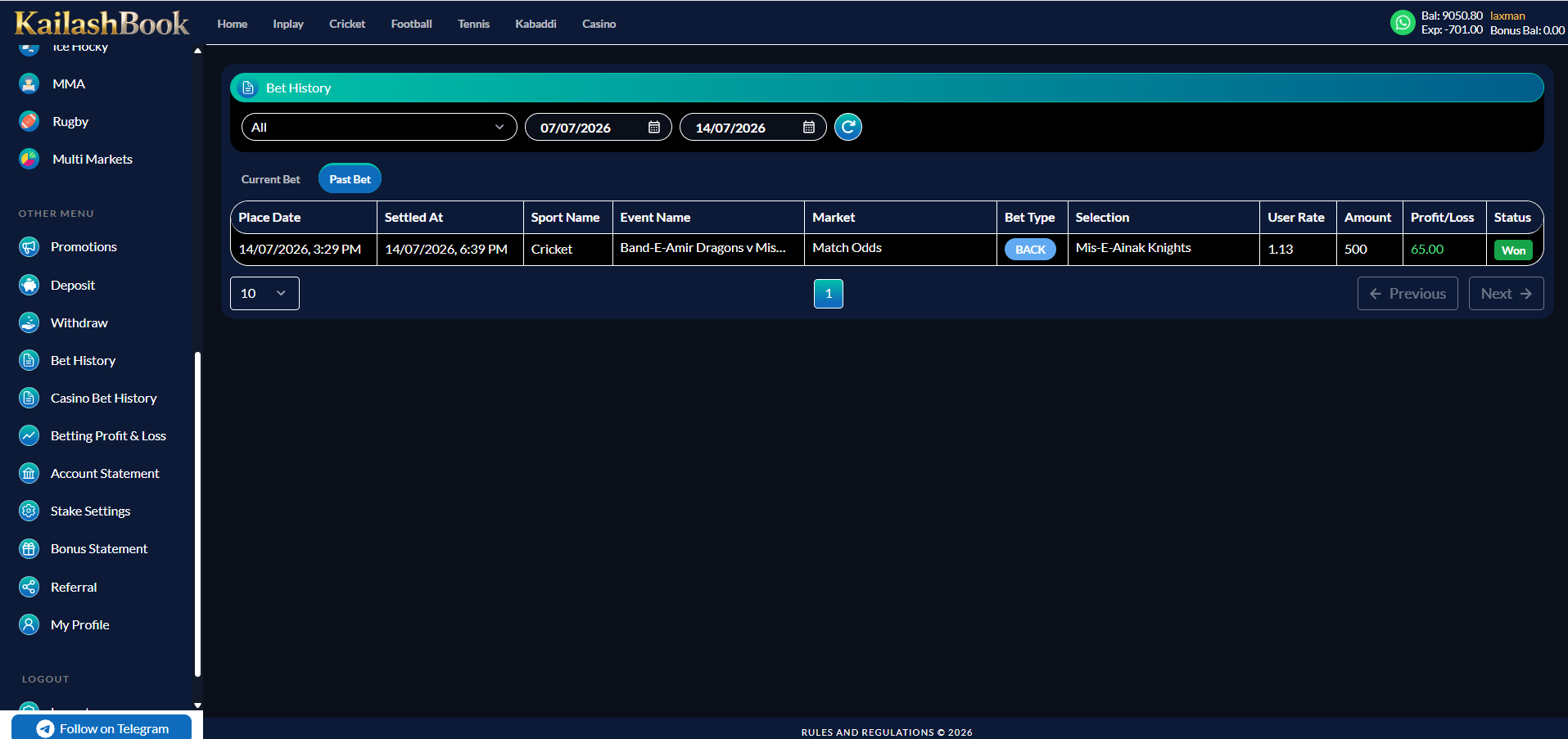Viewport: 1568px width, 739px height.
Task: Open the rows-per-page dropdown showing 10
Action: pyautogui.click(x=264, y=293)
